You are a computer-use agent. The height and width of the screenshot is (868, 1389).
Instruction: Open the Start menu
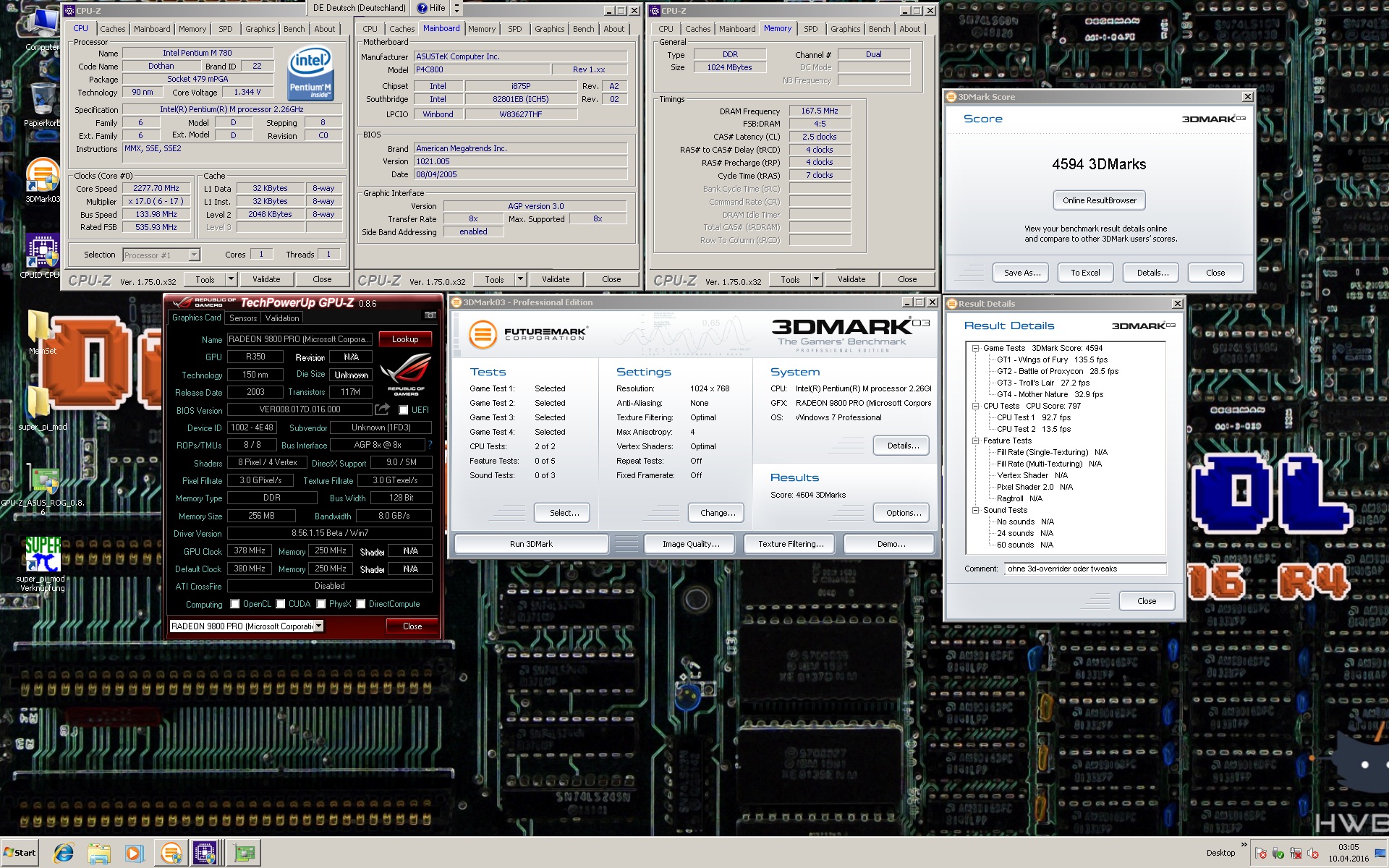pyautogui.click(x=20, y=853)
